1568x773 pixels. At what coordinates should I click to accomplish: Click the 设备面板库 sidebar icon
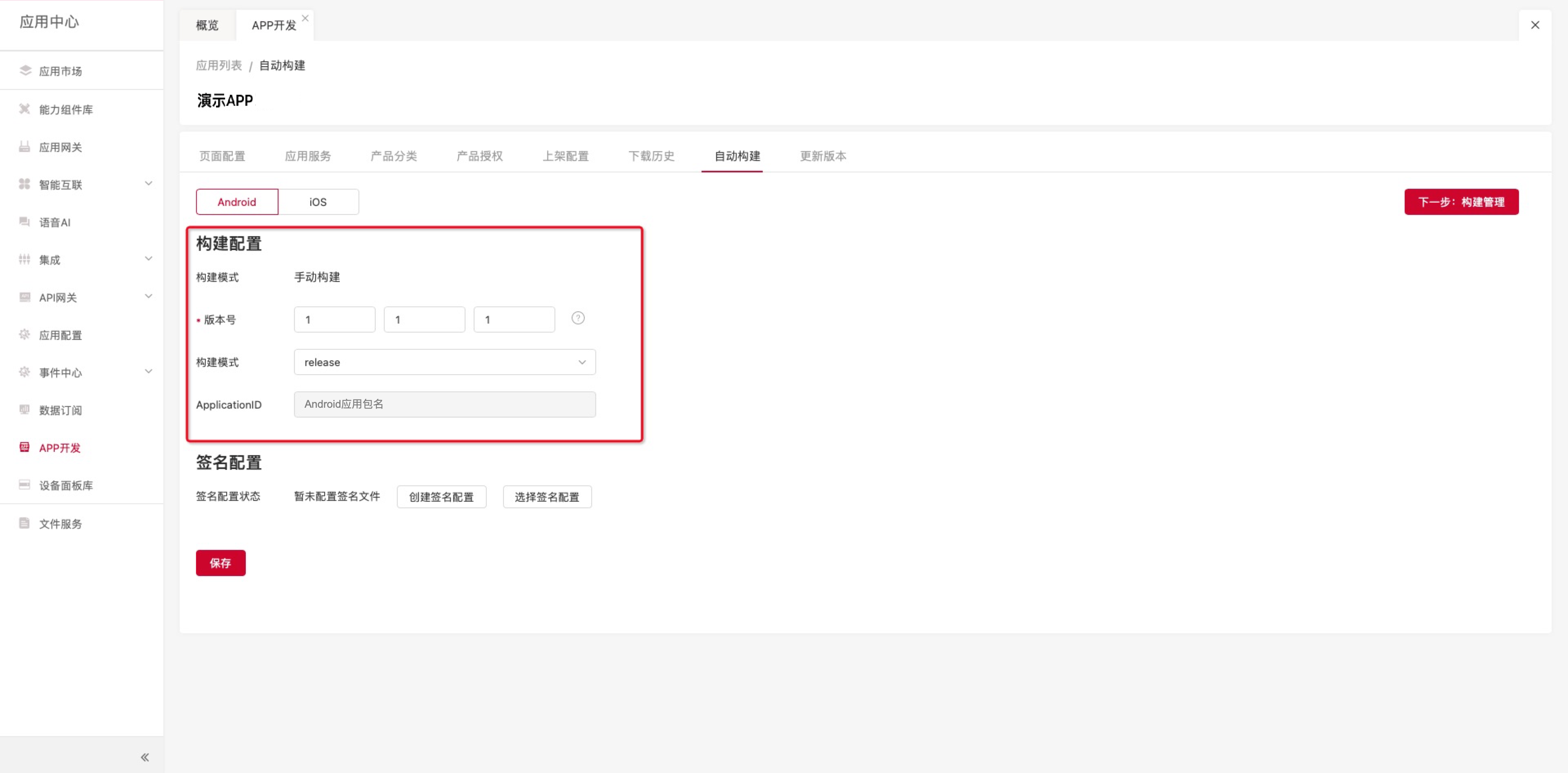point(25,485)
